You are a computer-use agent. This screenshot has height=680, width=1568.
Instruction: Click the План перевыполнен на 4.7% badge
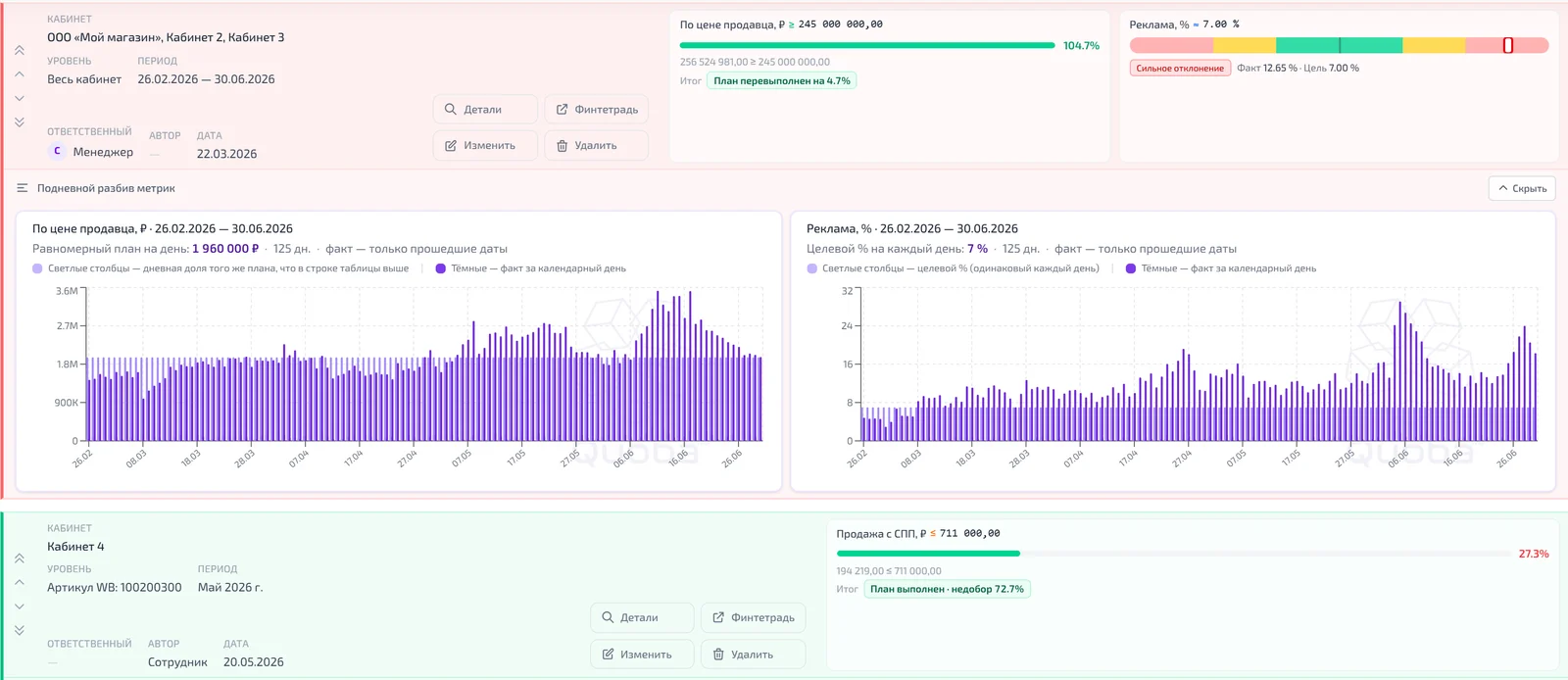(x=782, y=81)
